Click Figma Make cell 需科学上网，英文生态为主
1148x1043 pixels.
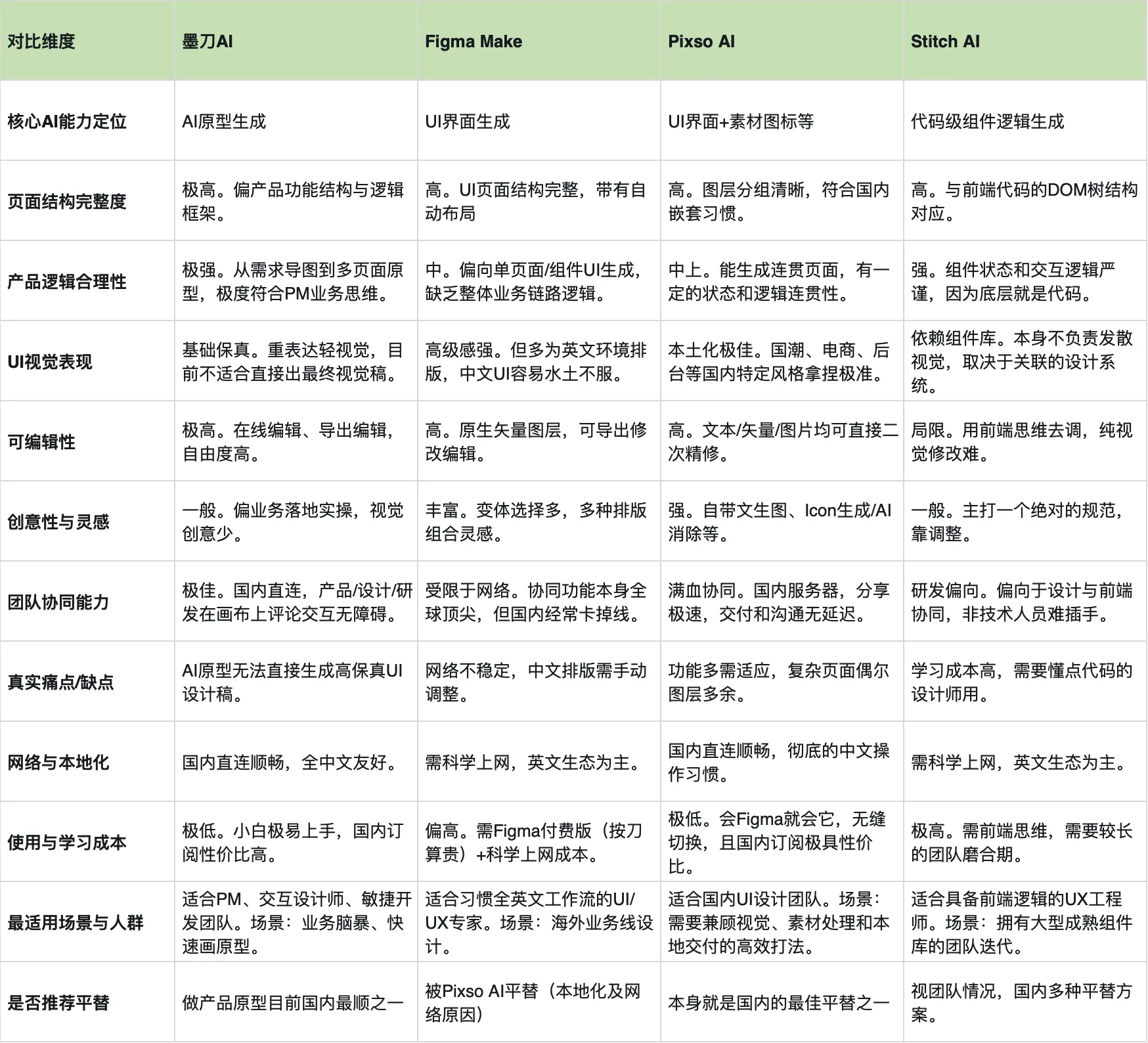[x=539, y=762]
